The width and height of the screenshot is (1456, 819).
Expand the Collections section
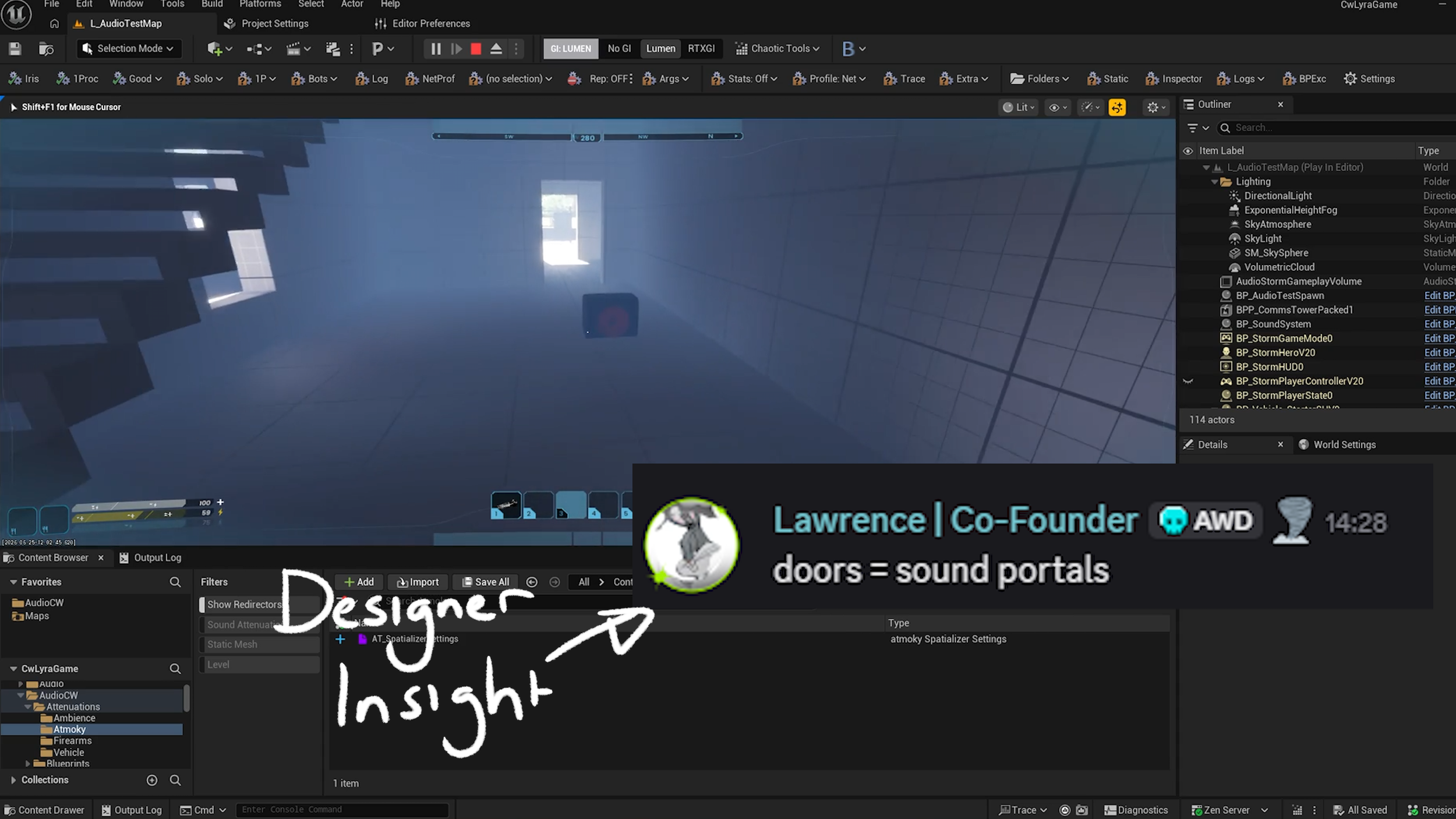[x=13, y=780]
